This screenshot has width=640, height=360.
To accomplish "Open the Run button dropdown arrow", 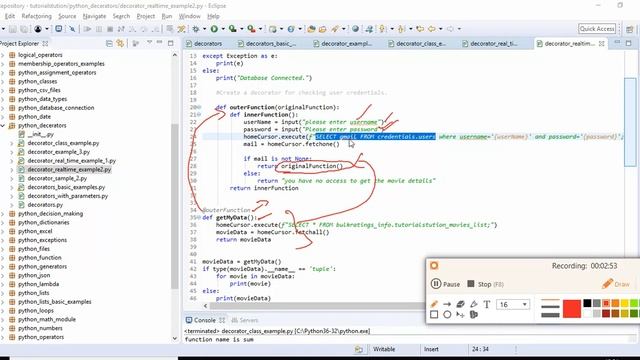I will tap(222, 29).
